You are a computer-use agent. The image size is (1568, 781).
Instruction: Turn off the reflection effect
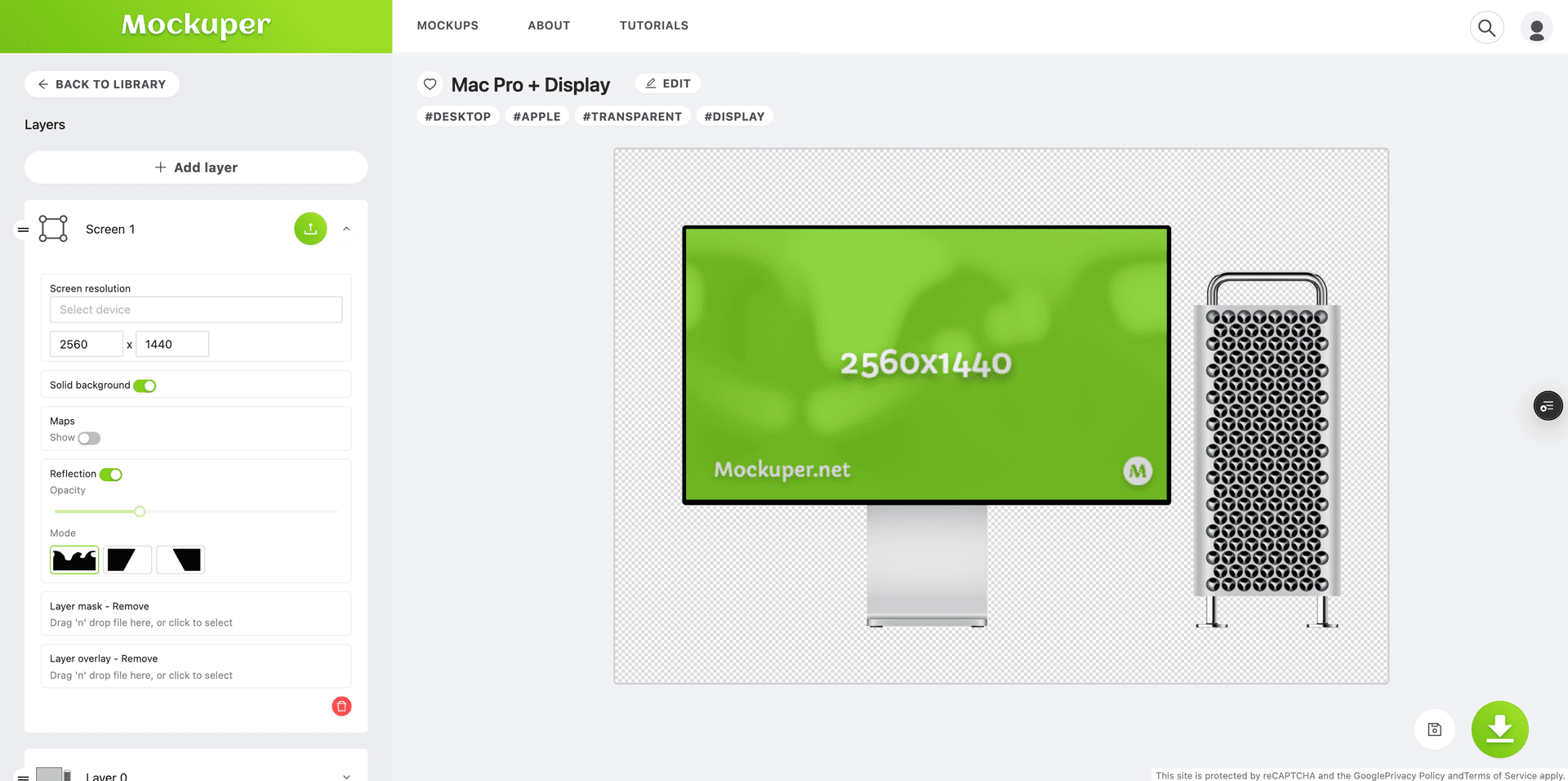[x=113, y=474]
